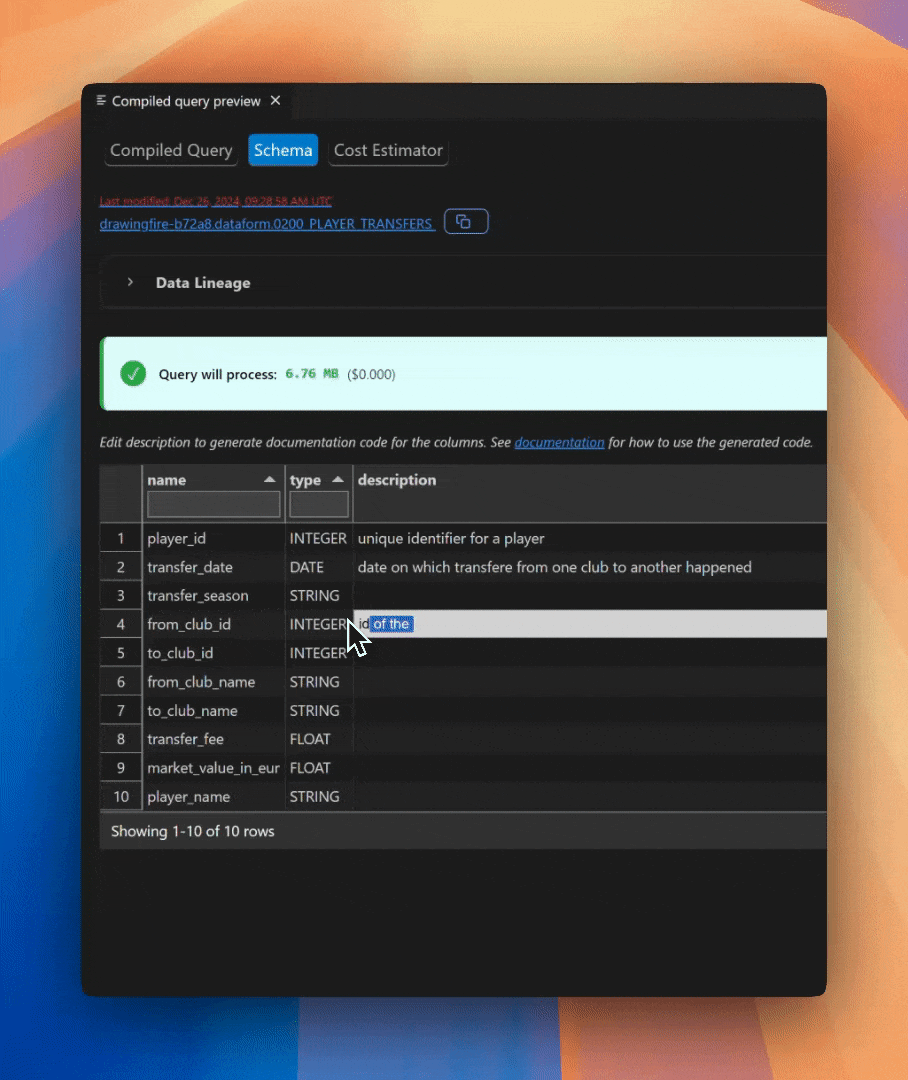
Task: Open the PLAYER_TRANSFERS table link
Action: tap(266, 223)
